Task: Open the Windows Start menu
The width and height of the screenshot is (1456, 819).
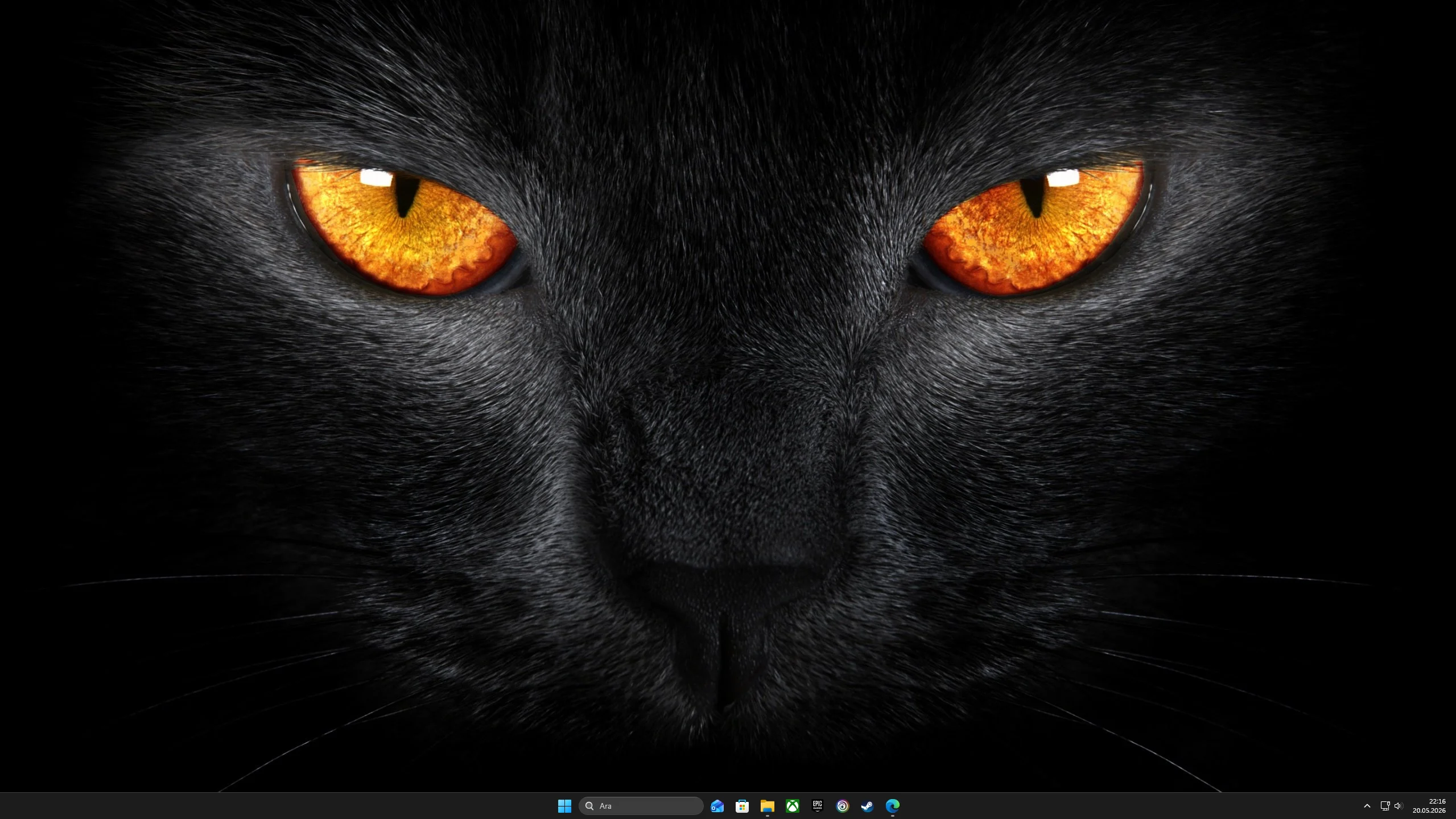Action: pyautogui.click(x=564, y=806)
